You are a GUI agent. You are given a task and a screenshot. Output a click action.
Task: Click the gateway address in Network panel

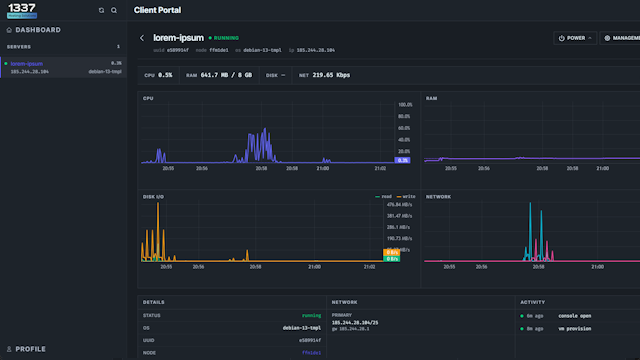point(350,329)
